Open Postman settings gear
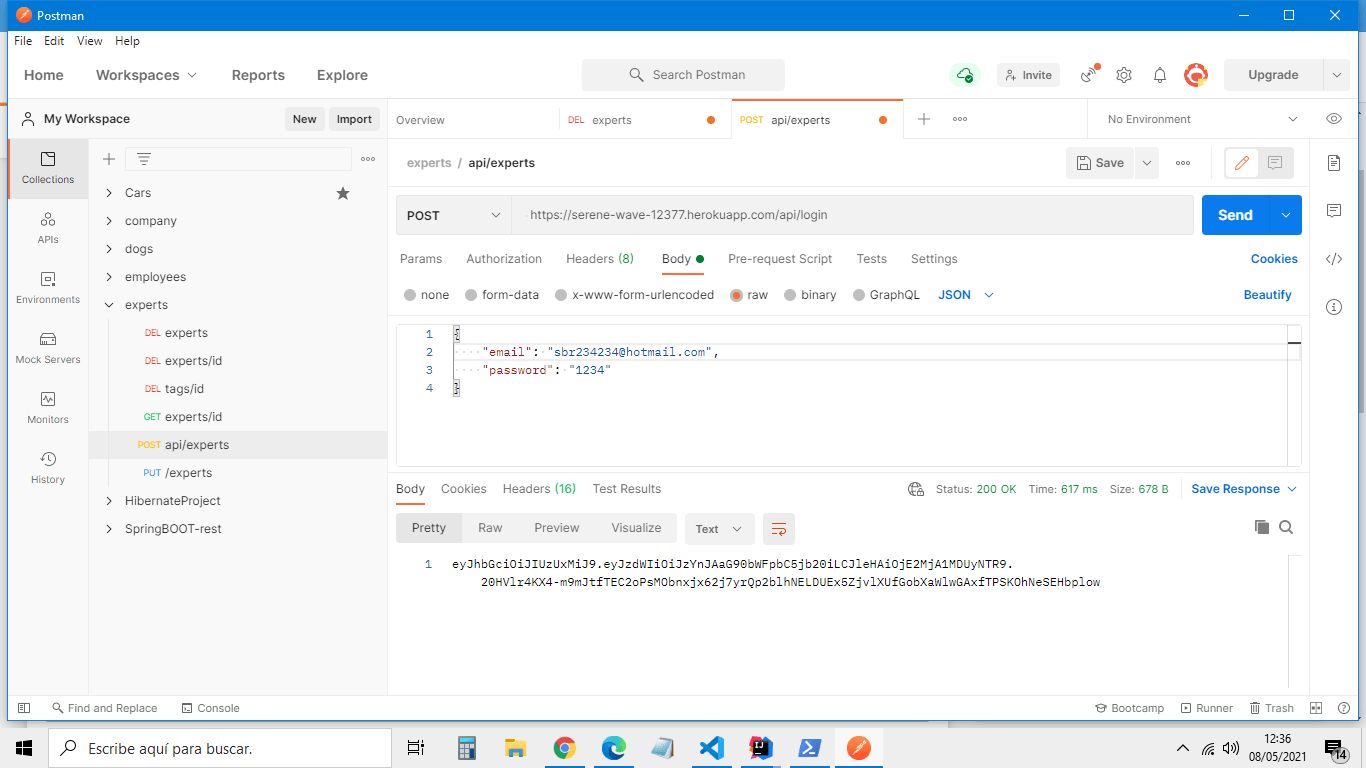This screenshot has height=768, width=1366. 1124,75
